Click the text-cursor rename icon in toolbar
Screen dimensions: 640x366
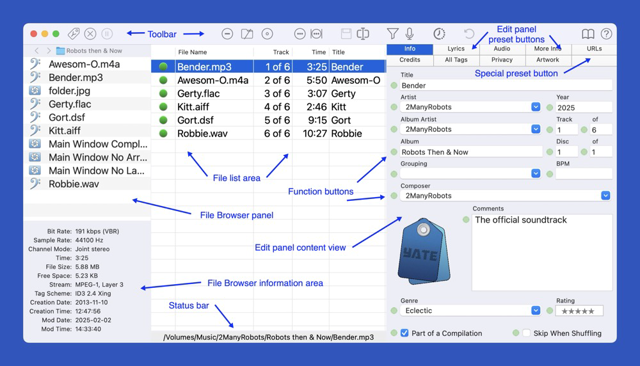click(363, 34)
